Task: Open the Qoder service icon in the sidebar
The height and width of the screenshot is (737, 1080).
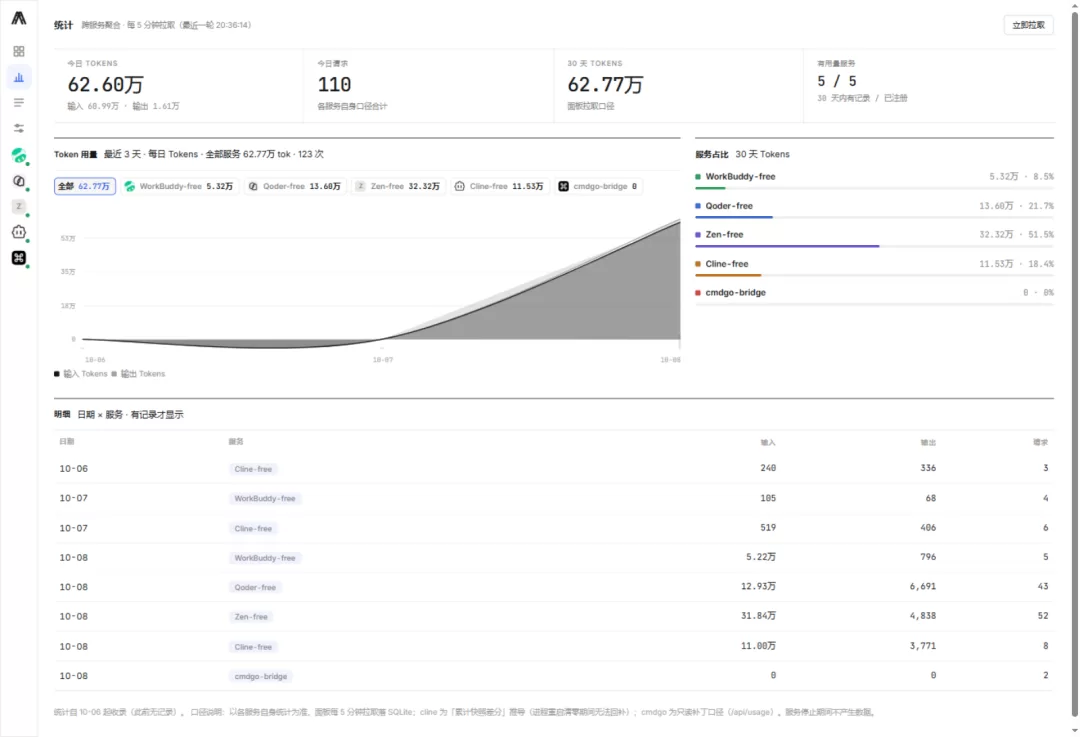Action: pyautogui.click(x=19, y=181)
